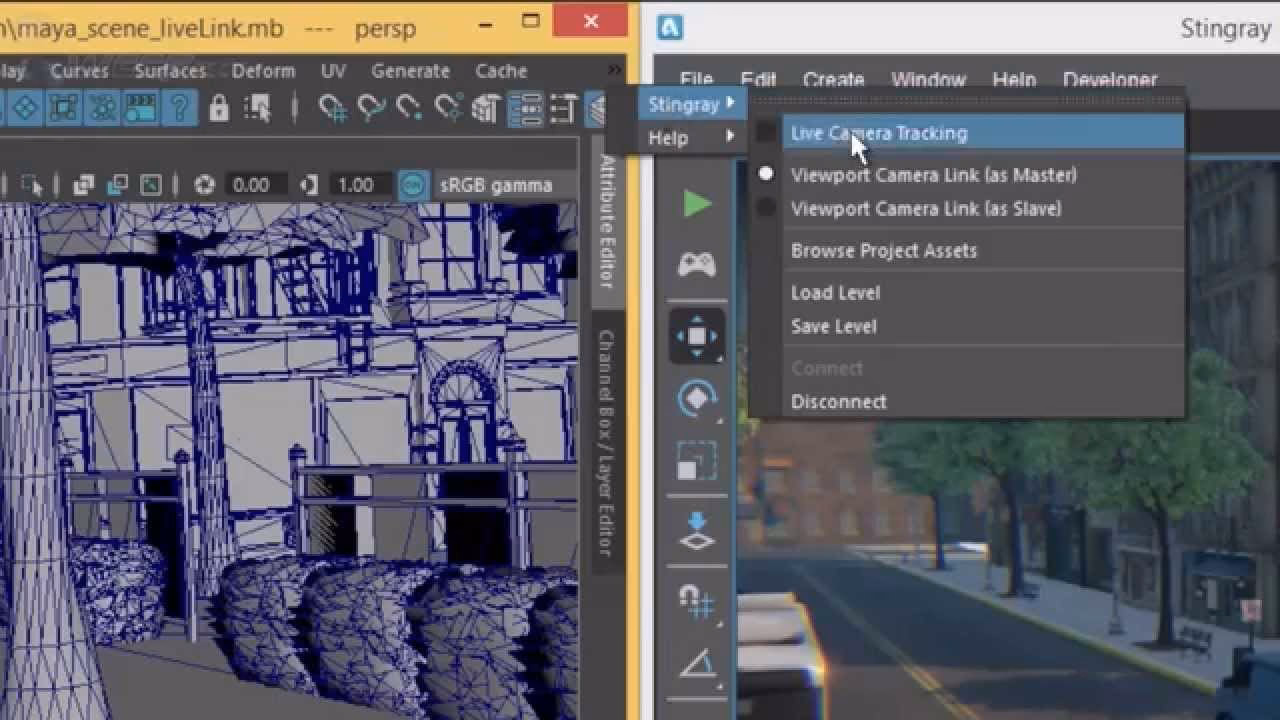The image size is (1280, 720).
Task: Enable Snap to grids magnet in Maya
Action: tap(332, 108)
